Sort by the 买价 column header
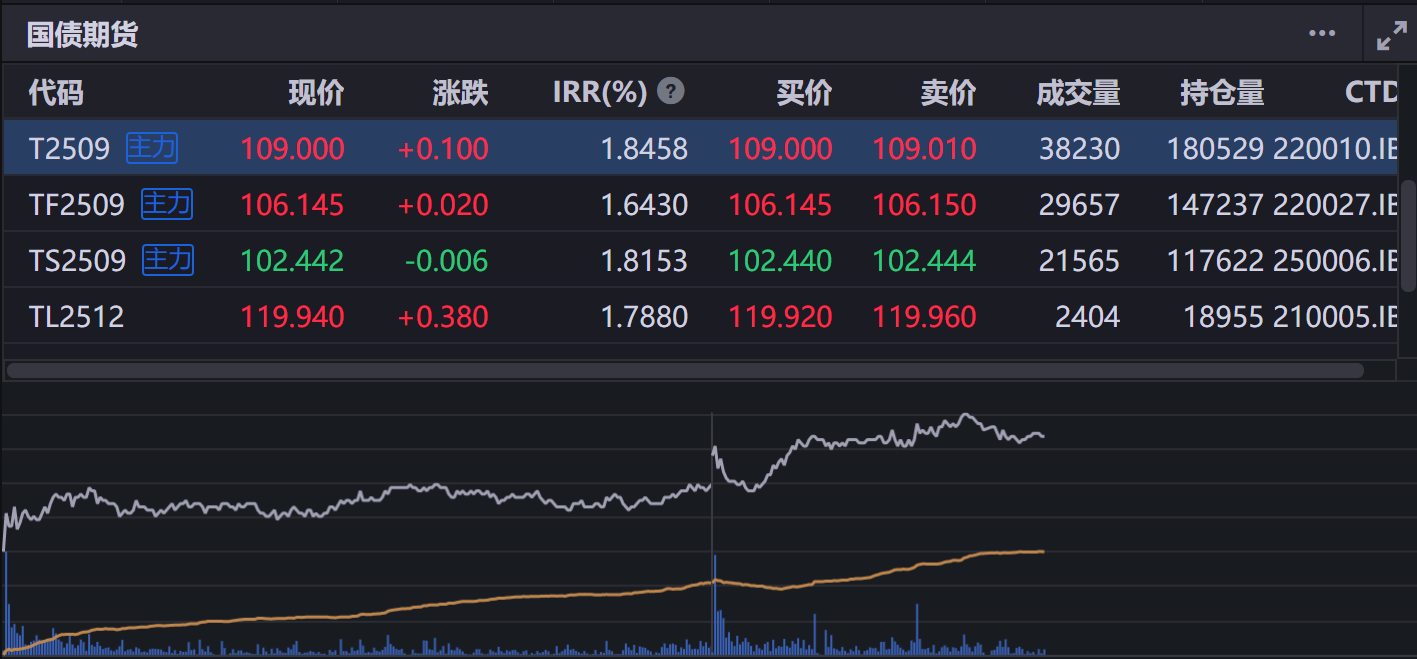The width and height of the screenshot is (1417, 659). 804,93
